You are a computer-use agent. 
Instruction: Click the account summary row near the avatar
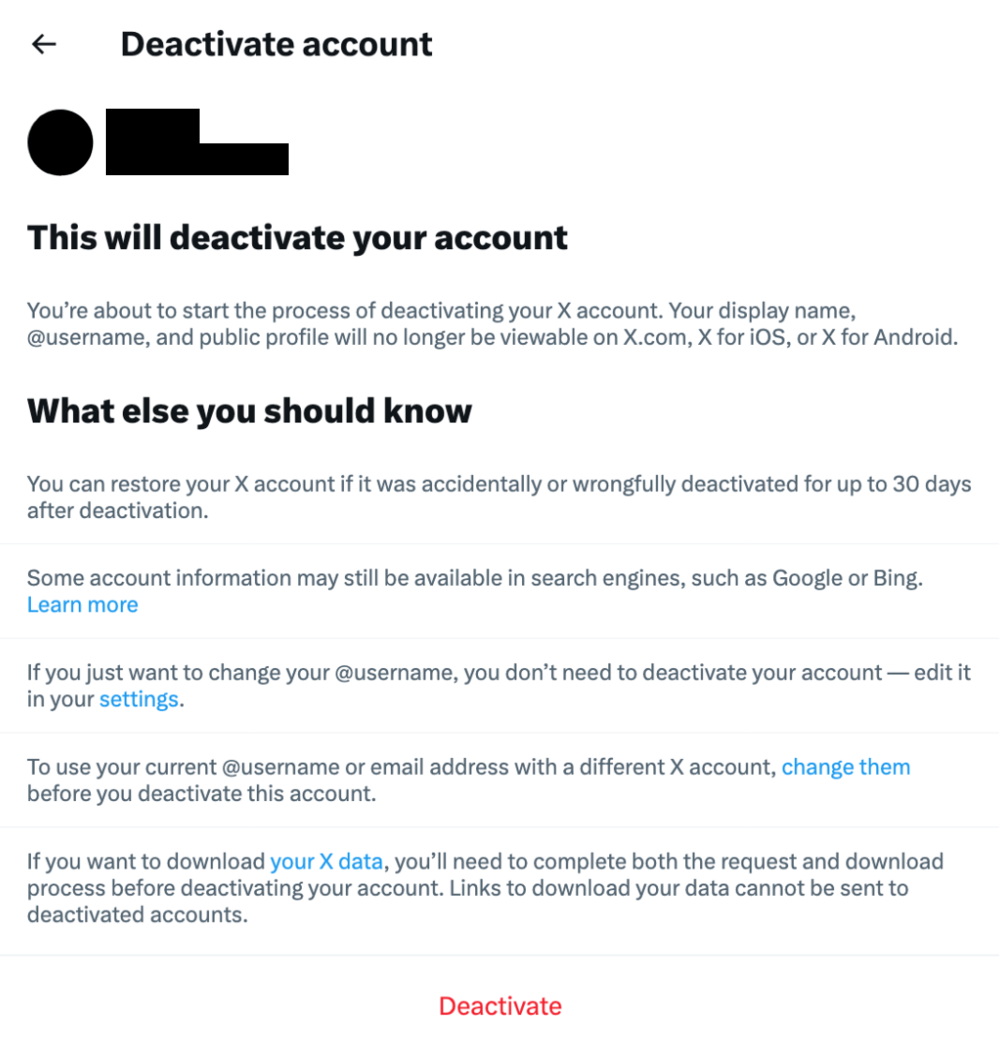click(160, 142)
